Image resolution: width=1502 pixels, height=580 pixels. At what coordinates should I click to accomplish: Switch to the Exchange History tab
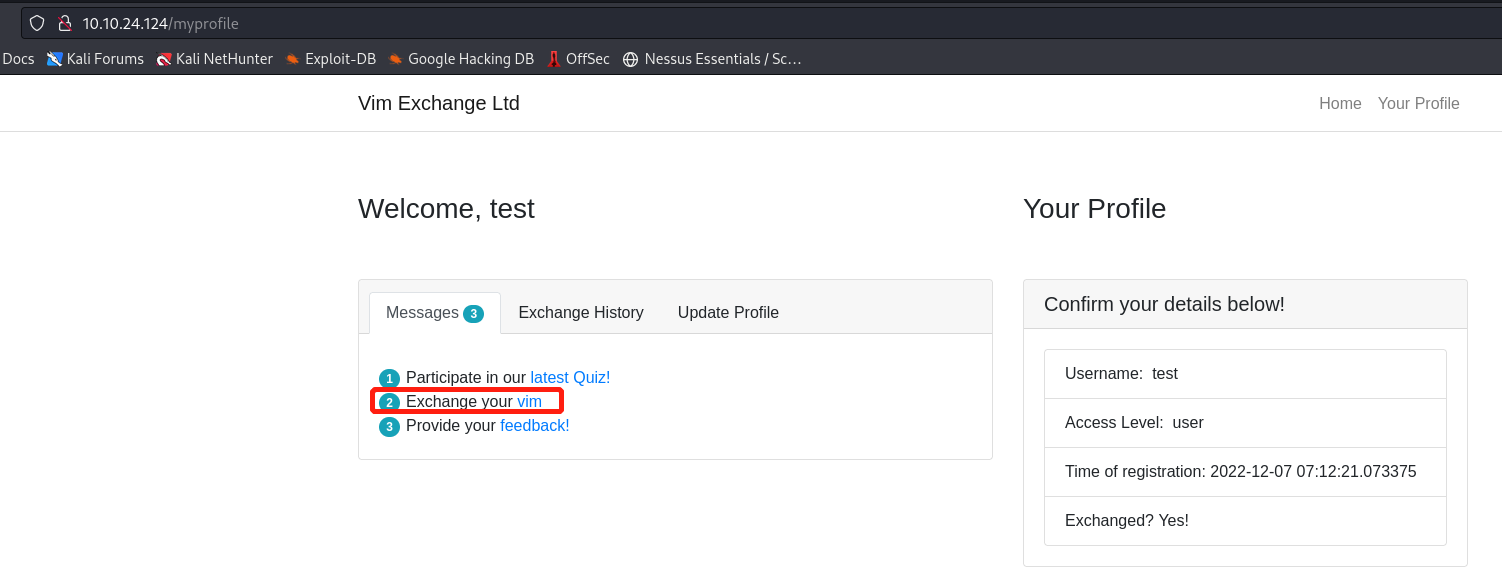coord(580,313)
